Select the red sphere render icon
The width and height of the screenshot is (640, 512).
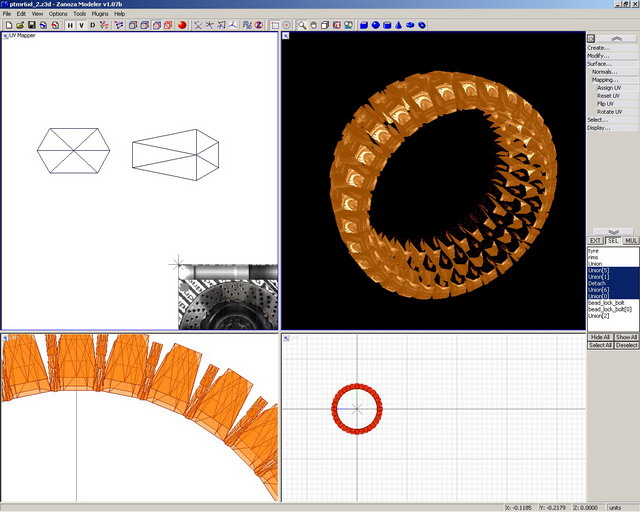point(183,25)
